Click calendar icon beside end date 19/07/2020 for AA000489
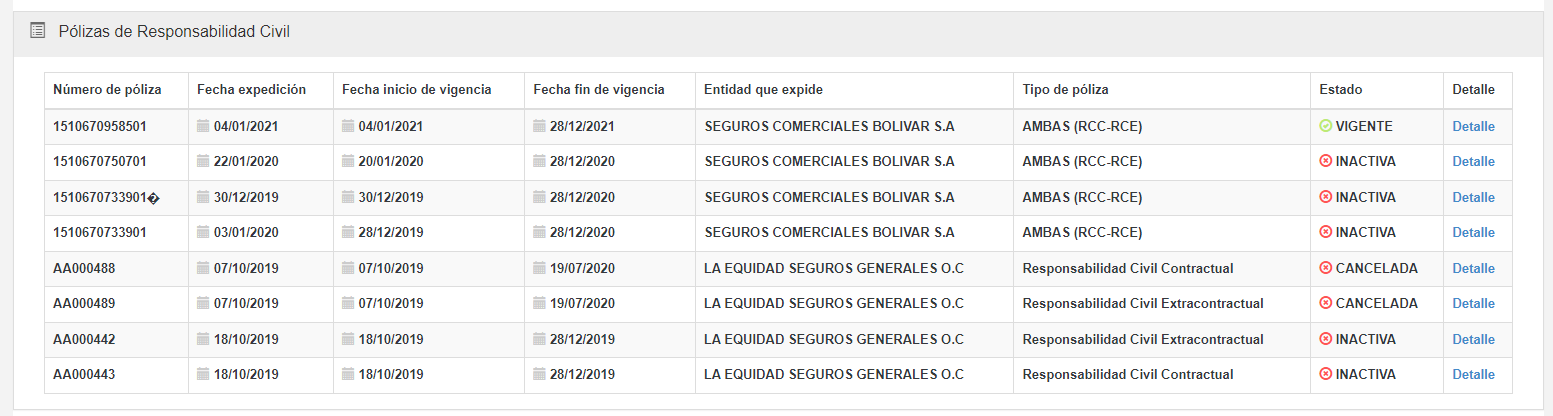Screen dimensions: 1553x416 coord(540,303)
